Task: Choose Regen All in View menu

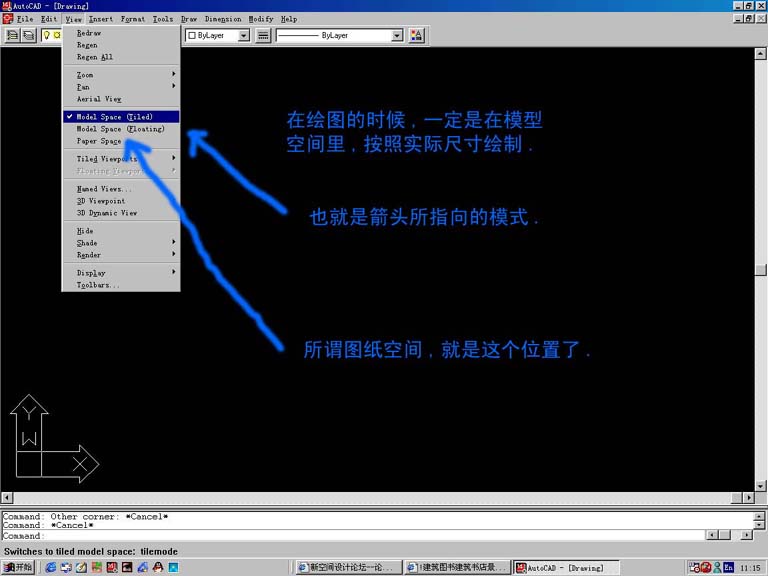Action: pyautogui.click(x=121, y=57)
